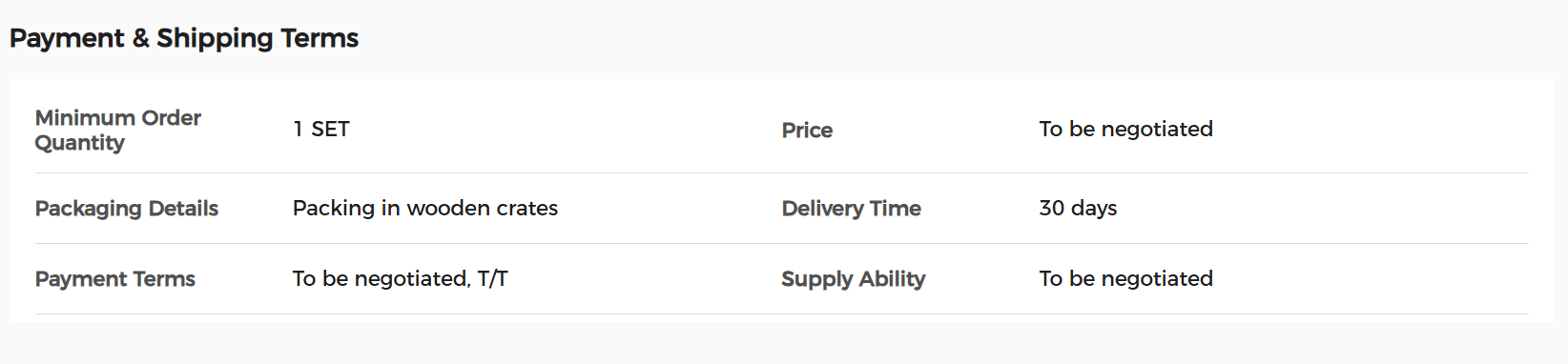
Task: Click the T/T abbreviation in payment terms
Action: 493,278
